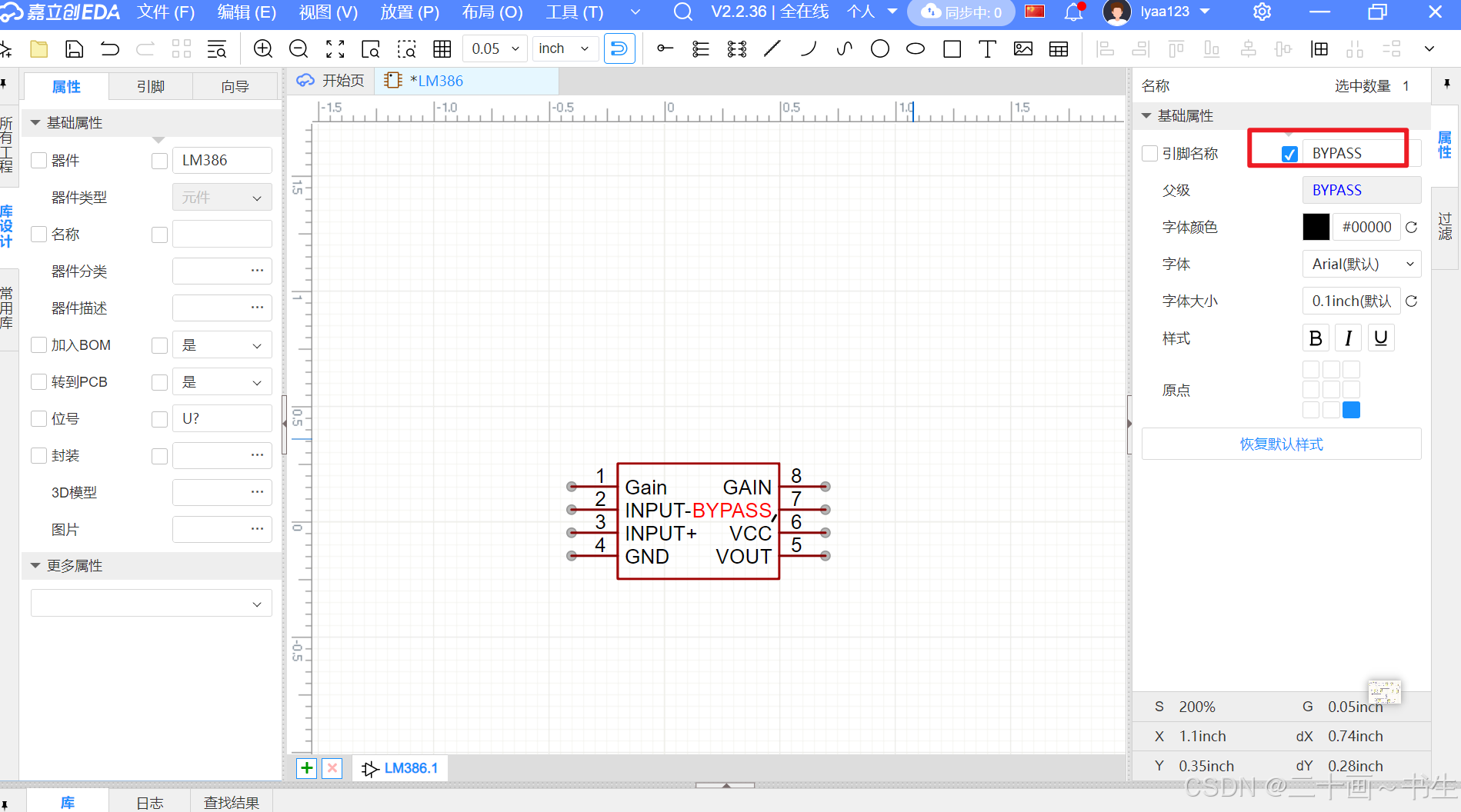
Task: Open find and replace icon
Action: click(216, 49)
